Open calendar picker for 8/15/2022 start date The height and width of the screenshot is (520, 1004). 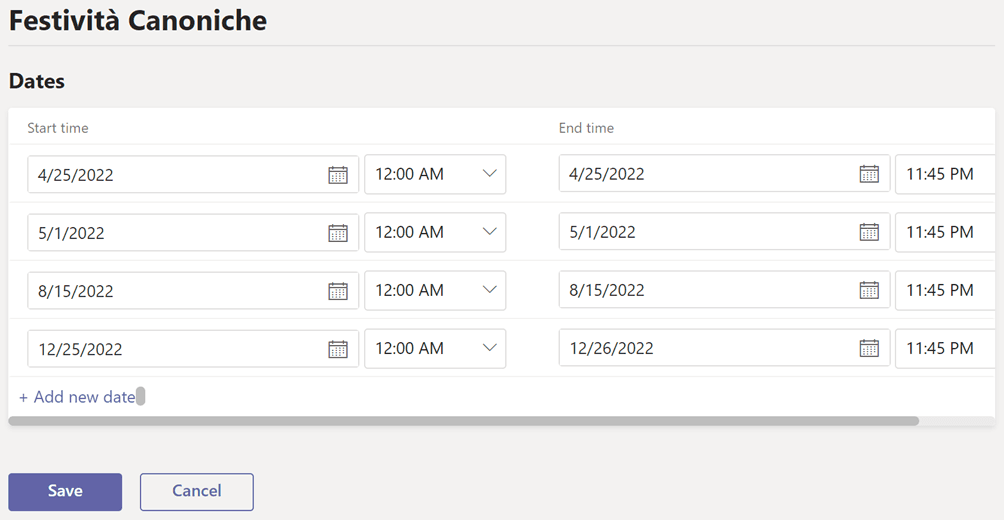click(x=337, y=291)
